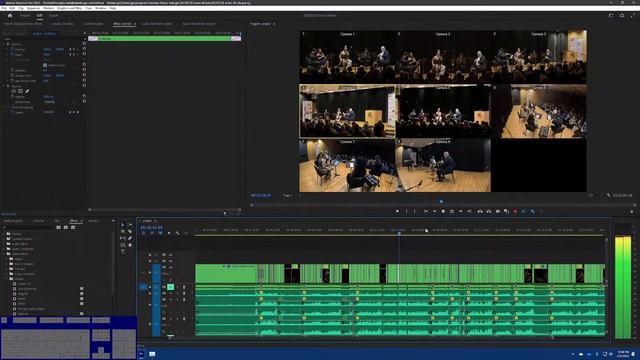640x360 pixels.
Task: Click the Export Frame camera icon
Action: (498, 211)
